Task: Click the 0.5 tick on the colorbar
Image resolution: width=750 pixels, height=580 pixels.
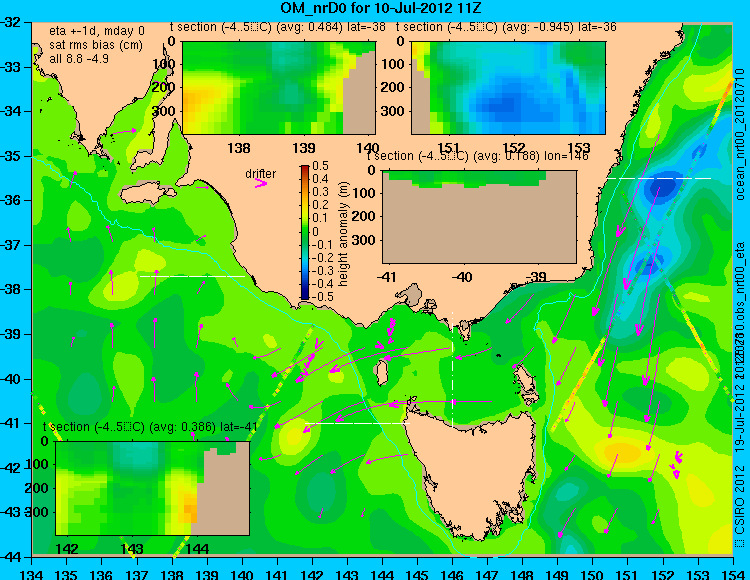Action: point(320,166)
